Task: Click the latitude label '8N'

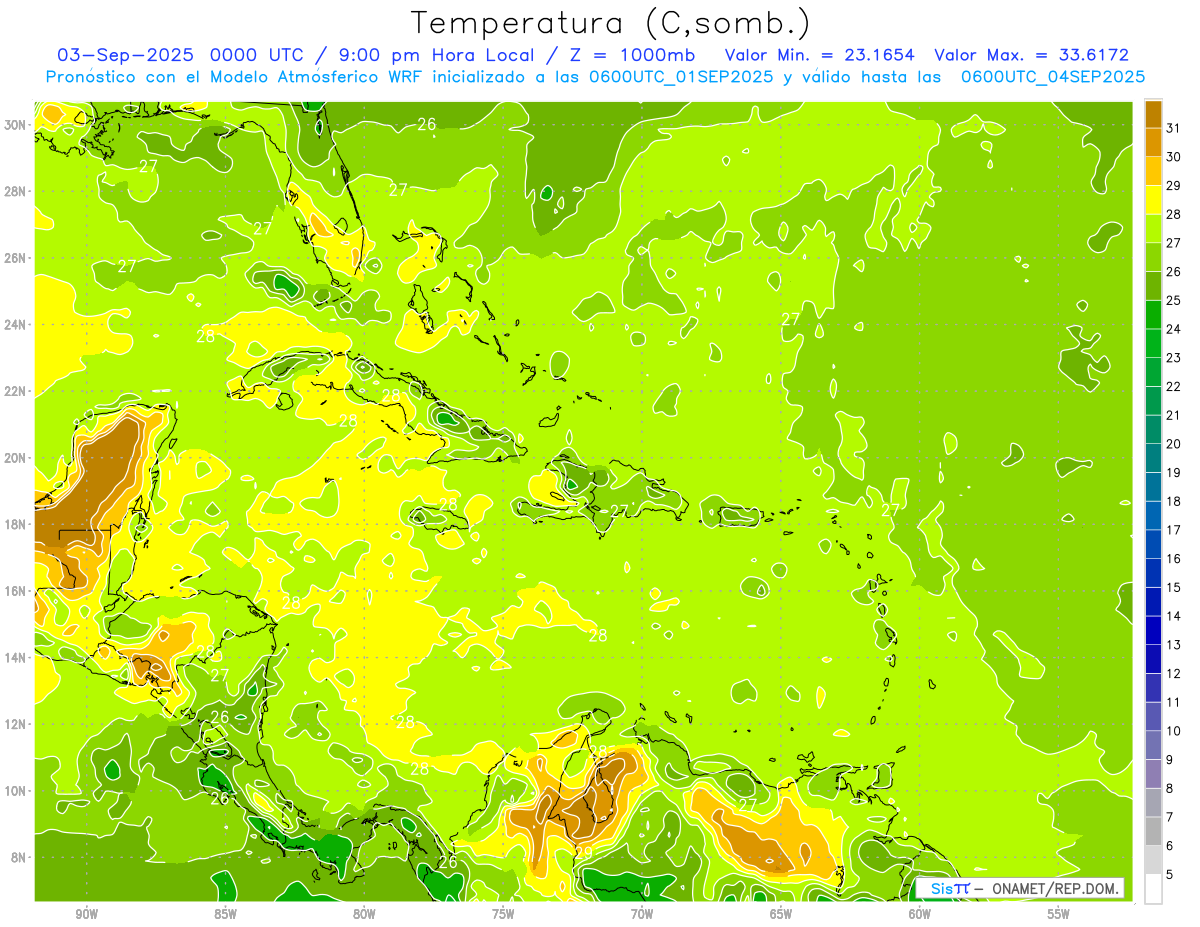Action: click(x=21, y=857)
